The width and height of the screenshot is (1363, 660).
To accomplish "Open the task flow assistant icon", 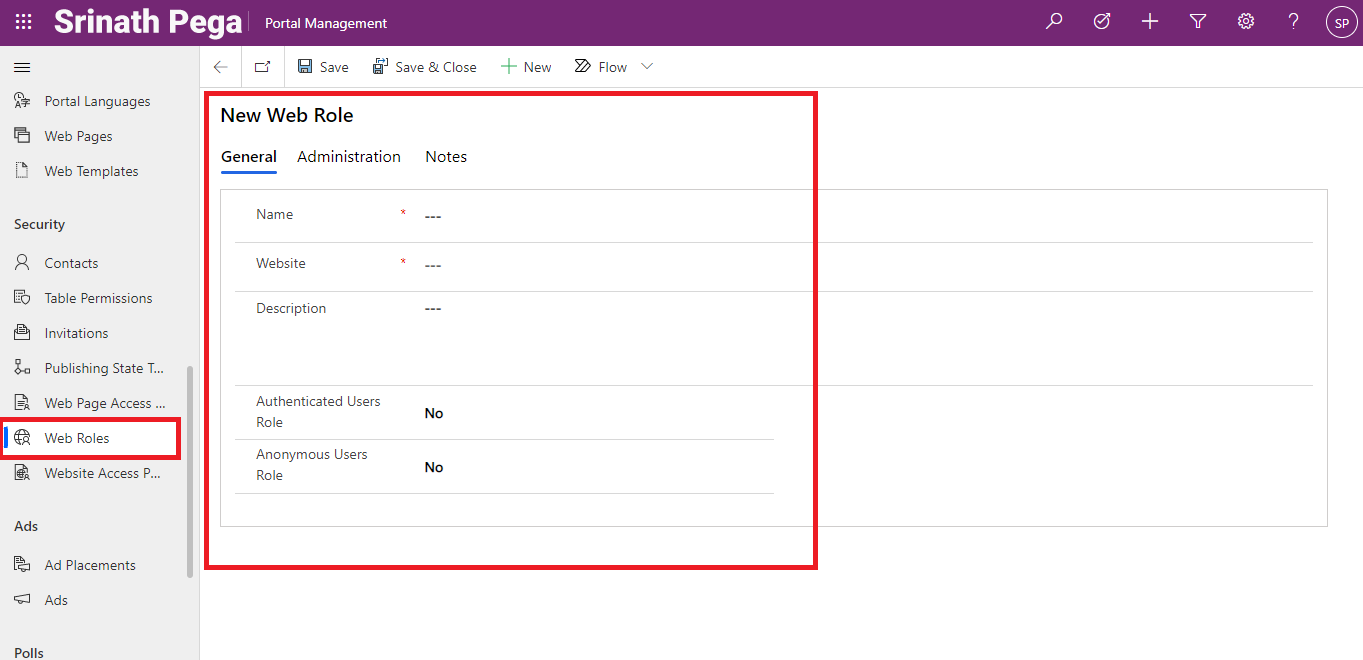I will coord(1102,22).
